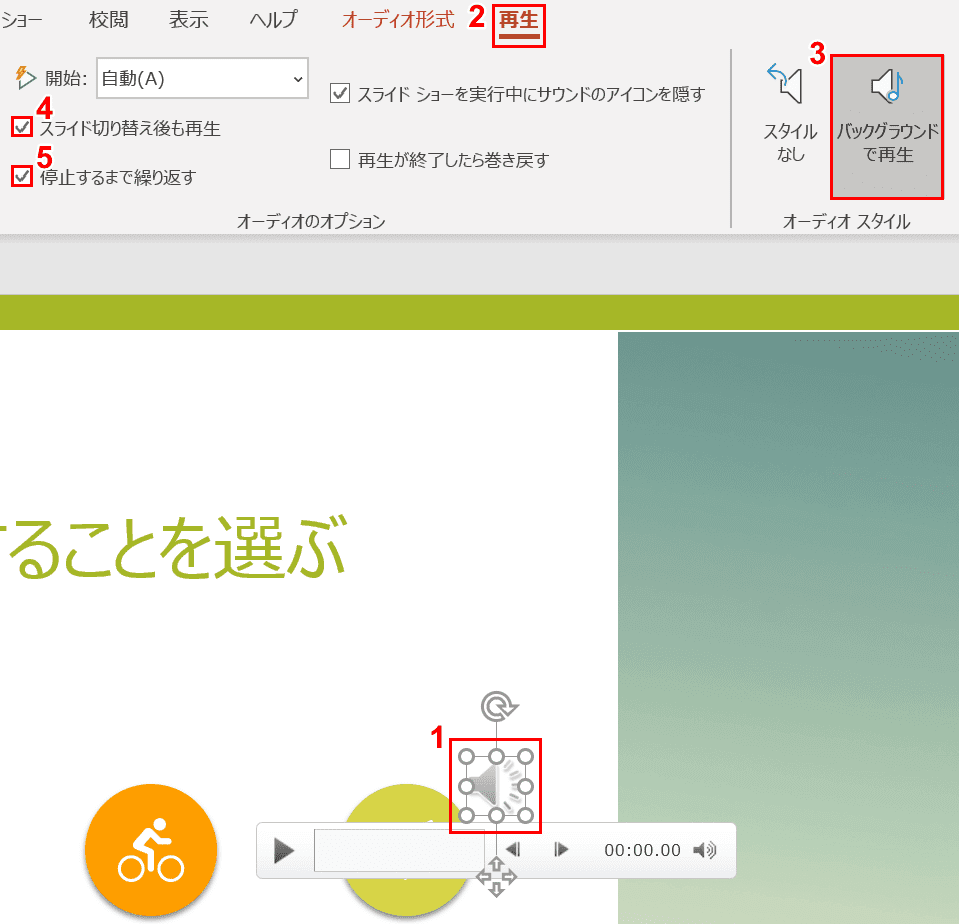The width and height of the screenshot is (959, 924).
Task: Click the バックグラウンドで再生 button
Action: click(887, 127)
